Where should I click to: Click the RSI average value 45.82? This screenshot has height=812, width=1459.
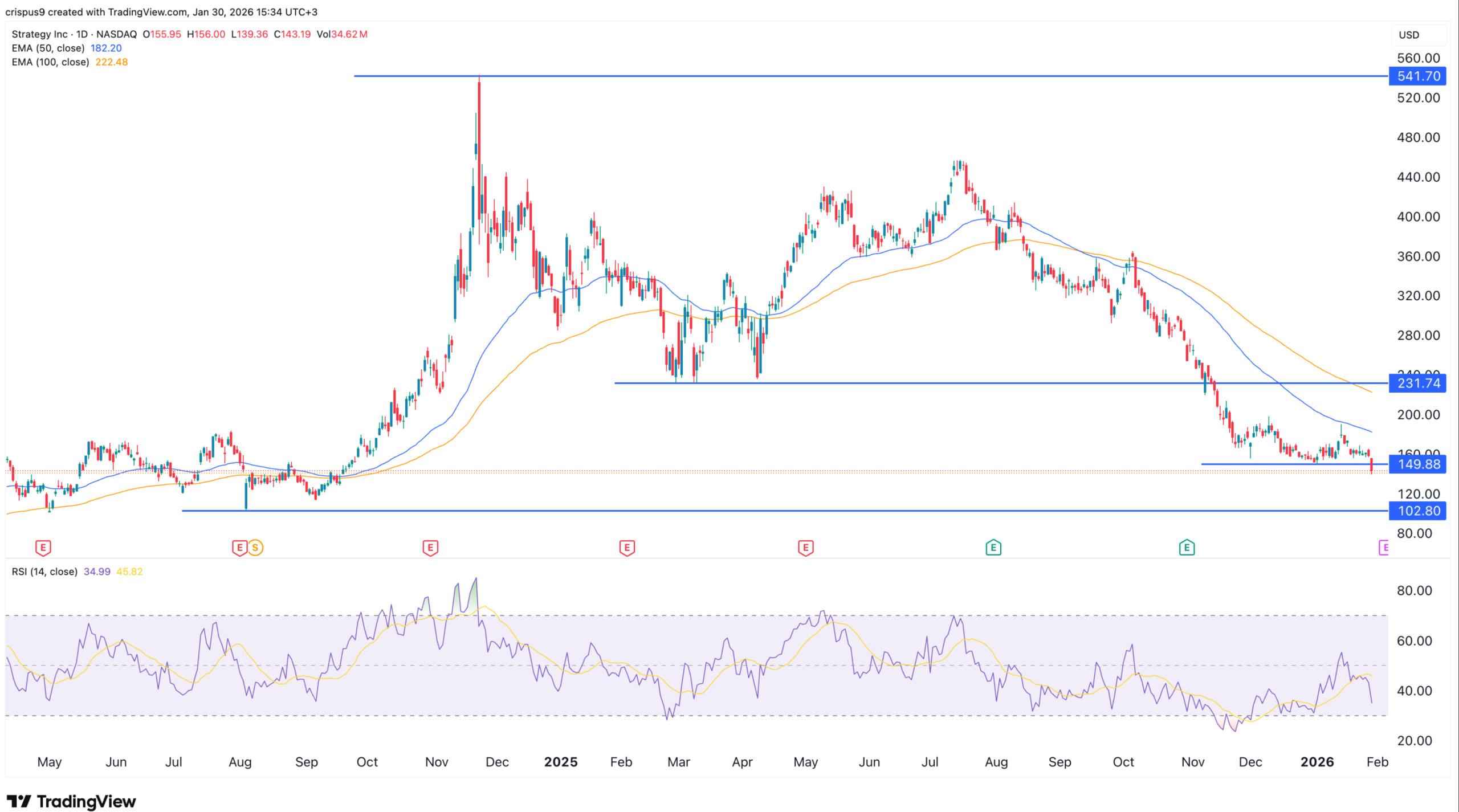tap(129, 571)
